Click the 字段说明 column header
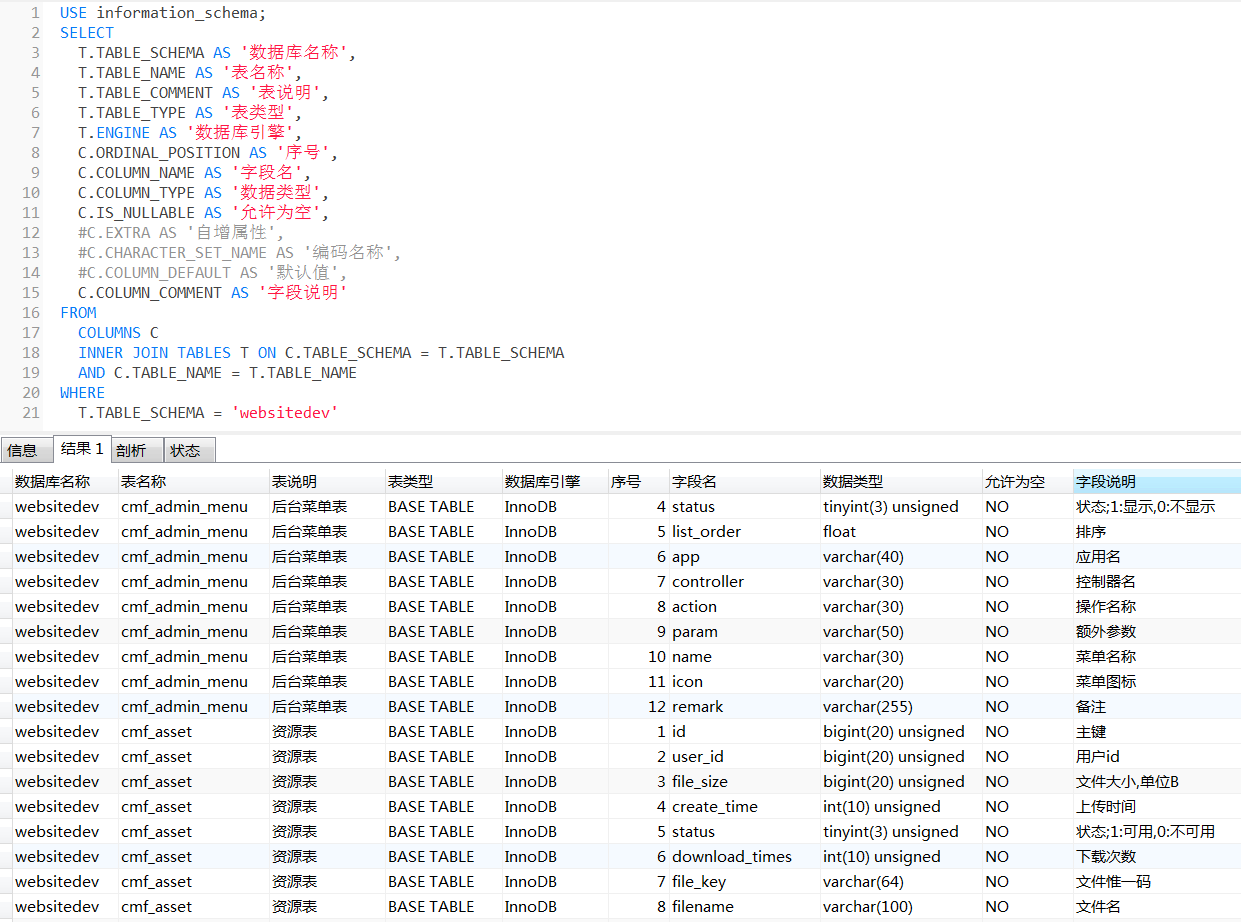Viewport: 1241px width, 922px height. click(x=1156, y=482)
